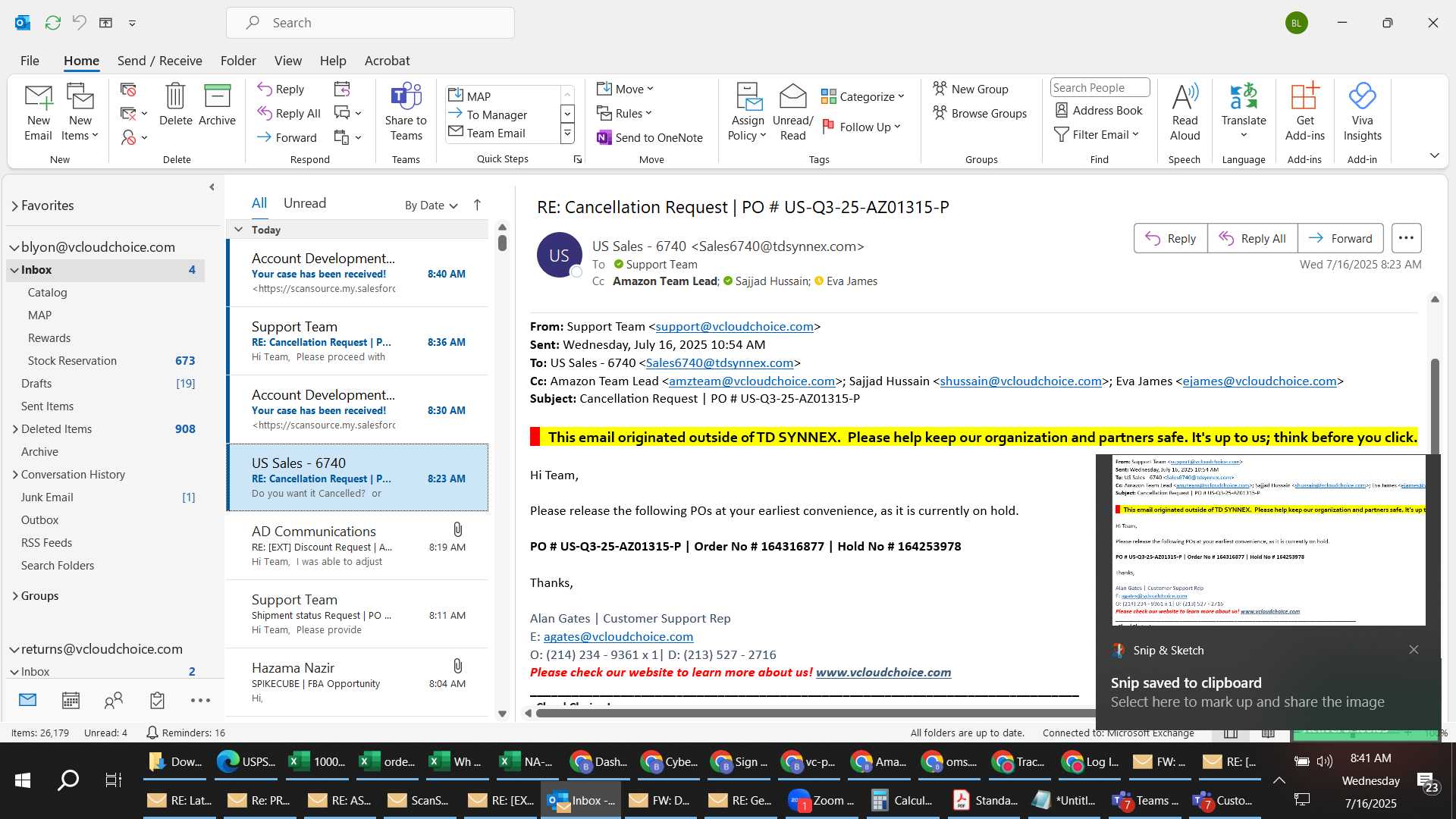Click Send to OneNote
The image size is (1456, 819).
tap(650, 137)
